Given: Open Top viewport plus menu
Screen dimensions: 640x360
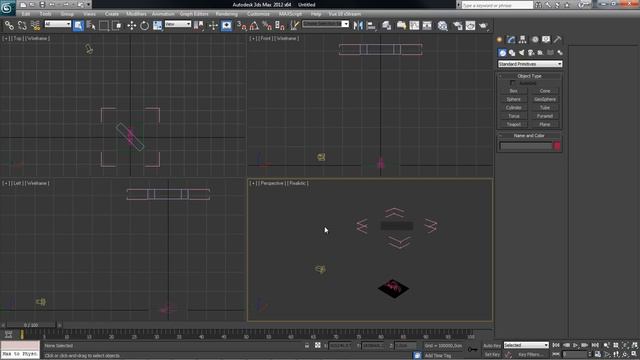Looking at the screenshot, I should [6, 38].
